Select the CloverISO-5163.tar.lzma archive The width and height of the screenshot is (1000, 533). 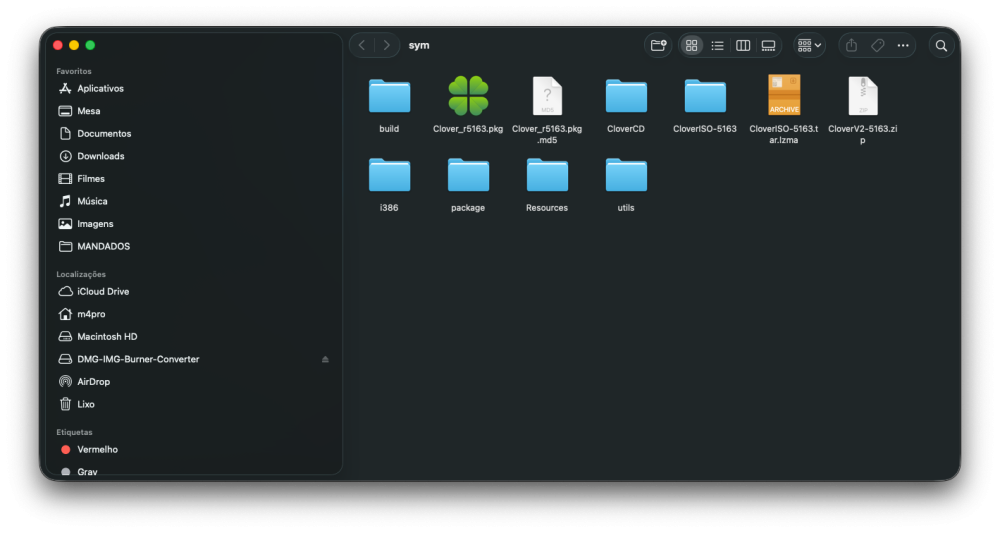pos(784,95)
